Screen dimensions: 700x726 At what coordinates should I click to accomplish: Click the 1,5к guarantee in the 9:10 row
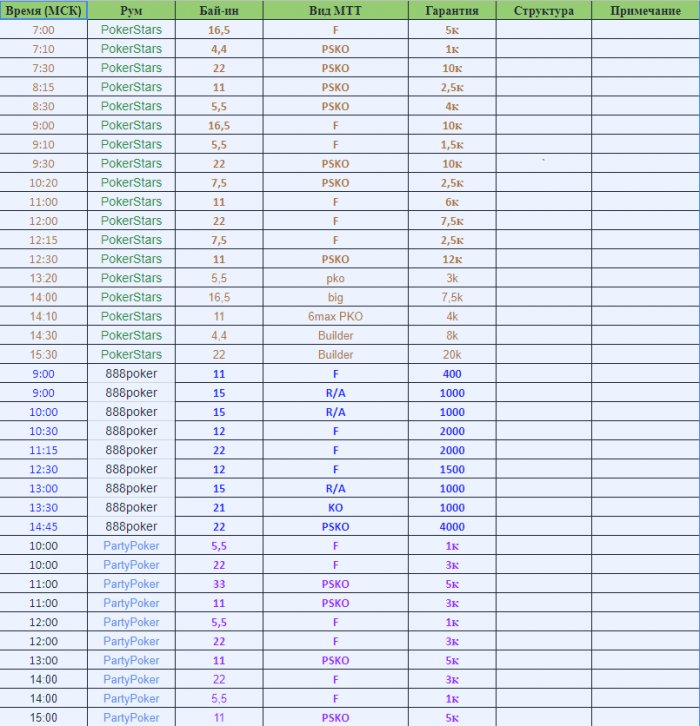click(452, 144)
